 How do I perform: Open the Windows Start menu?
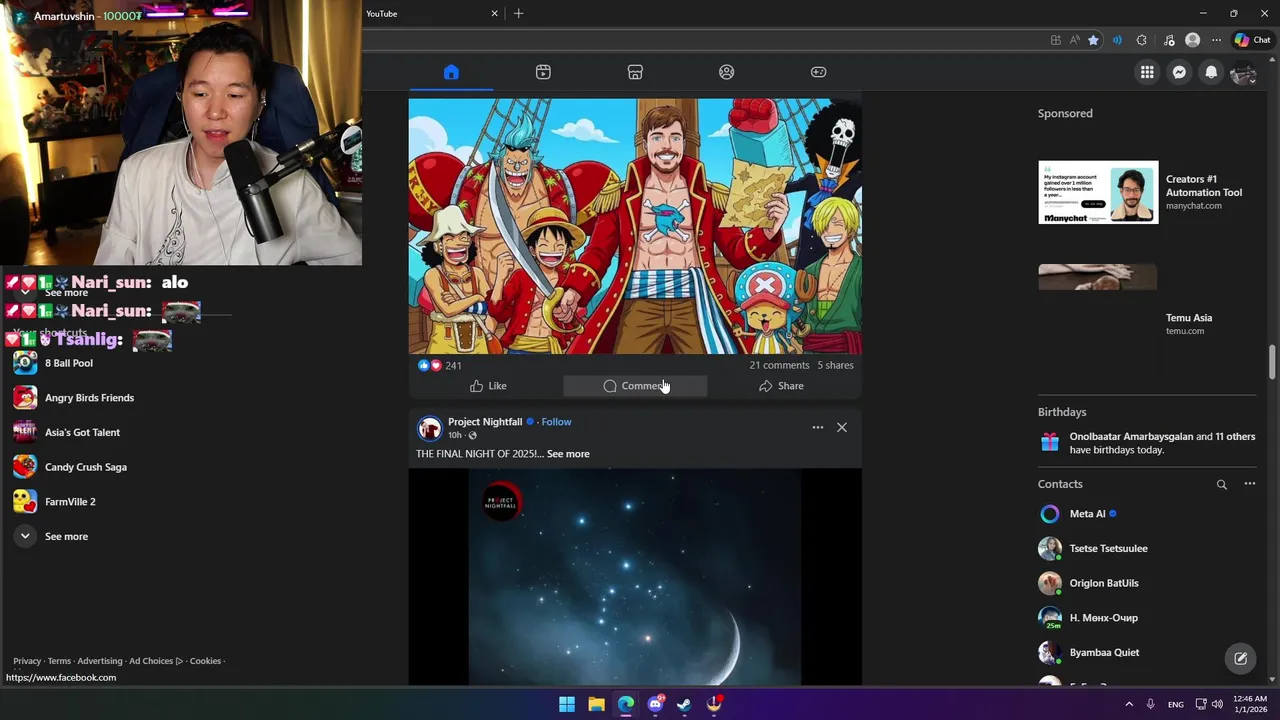tap(567, 704)
